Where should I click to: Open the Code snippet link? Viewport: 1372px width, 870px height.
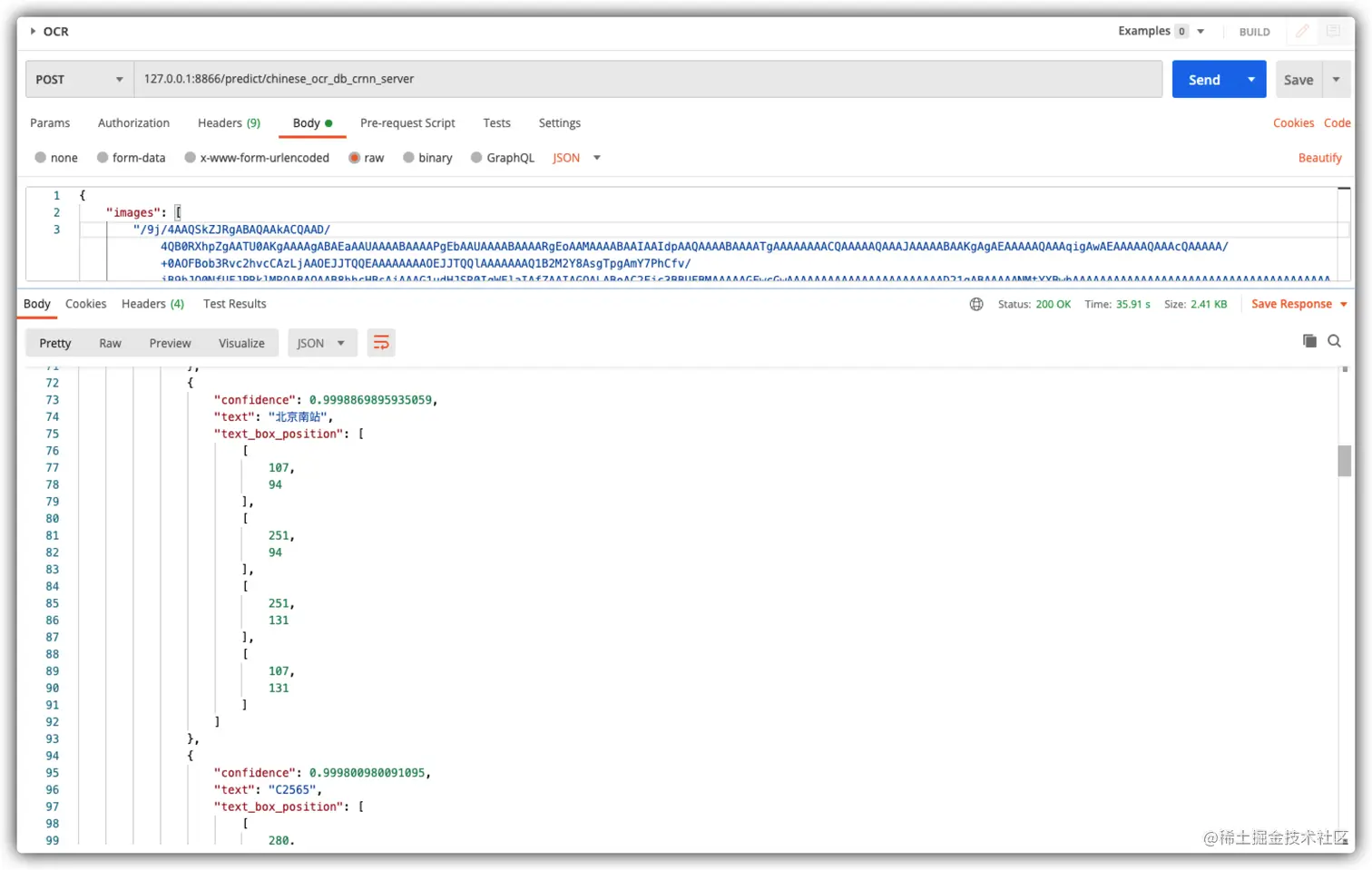pos(1337,122)
